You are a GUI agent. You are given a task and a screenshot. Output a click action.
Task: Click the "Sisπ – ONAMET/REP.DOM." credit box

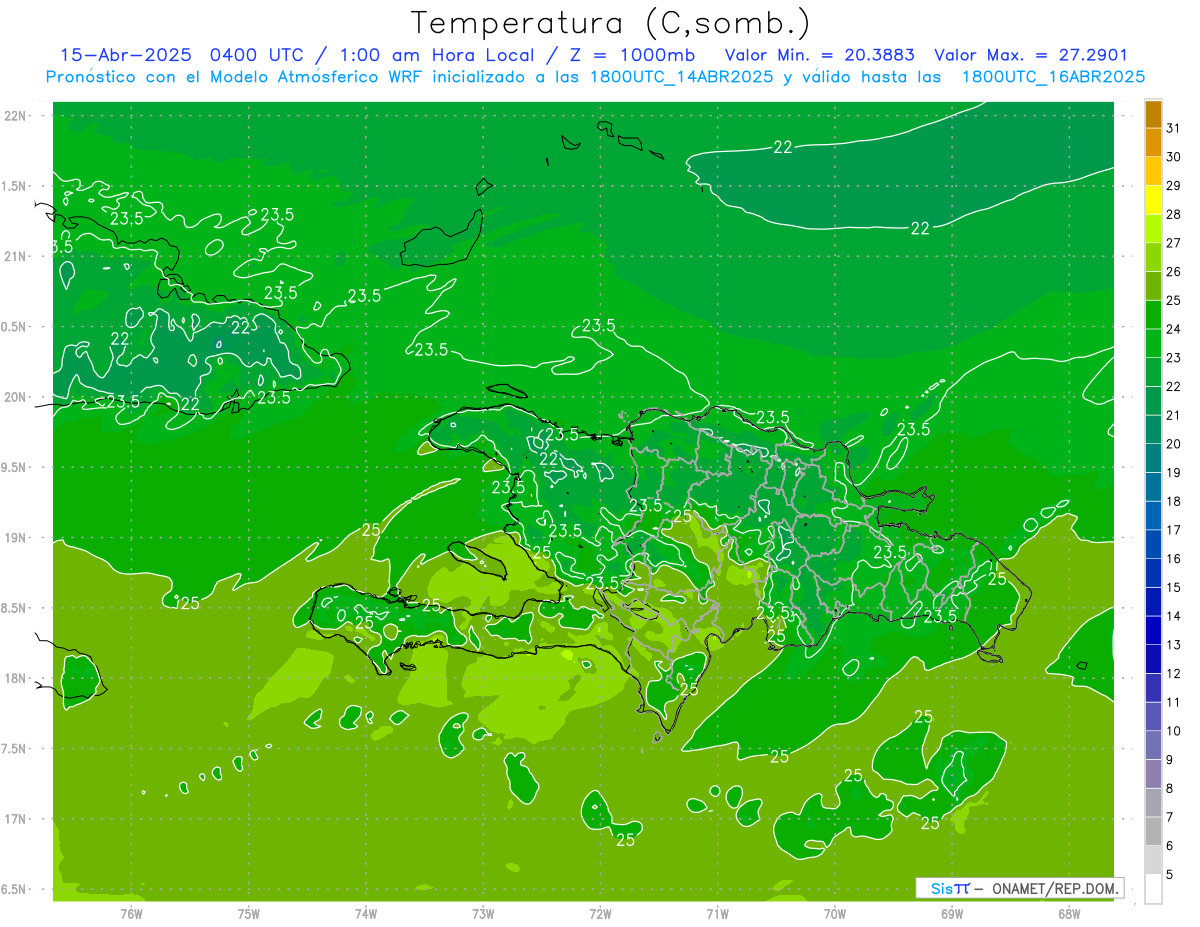pyautogui.click(x=1019, y=888)
